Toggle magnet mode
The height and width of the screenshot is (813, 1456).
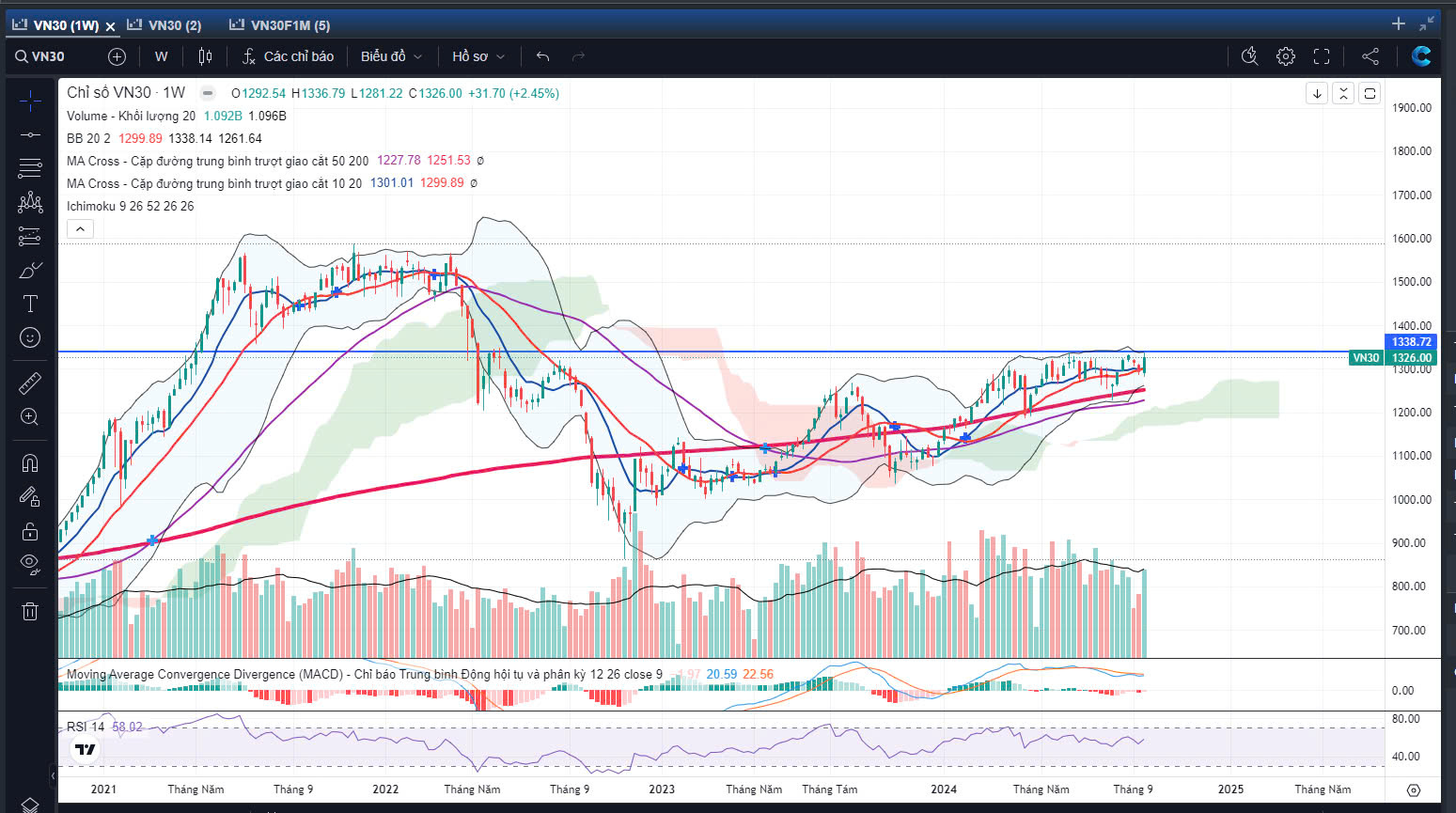tap(30, 462)
